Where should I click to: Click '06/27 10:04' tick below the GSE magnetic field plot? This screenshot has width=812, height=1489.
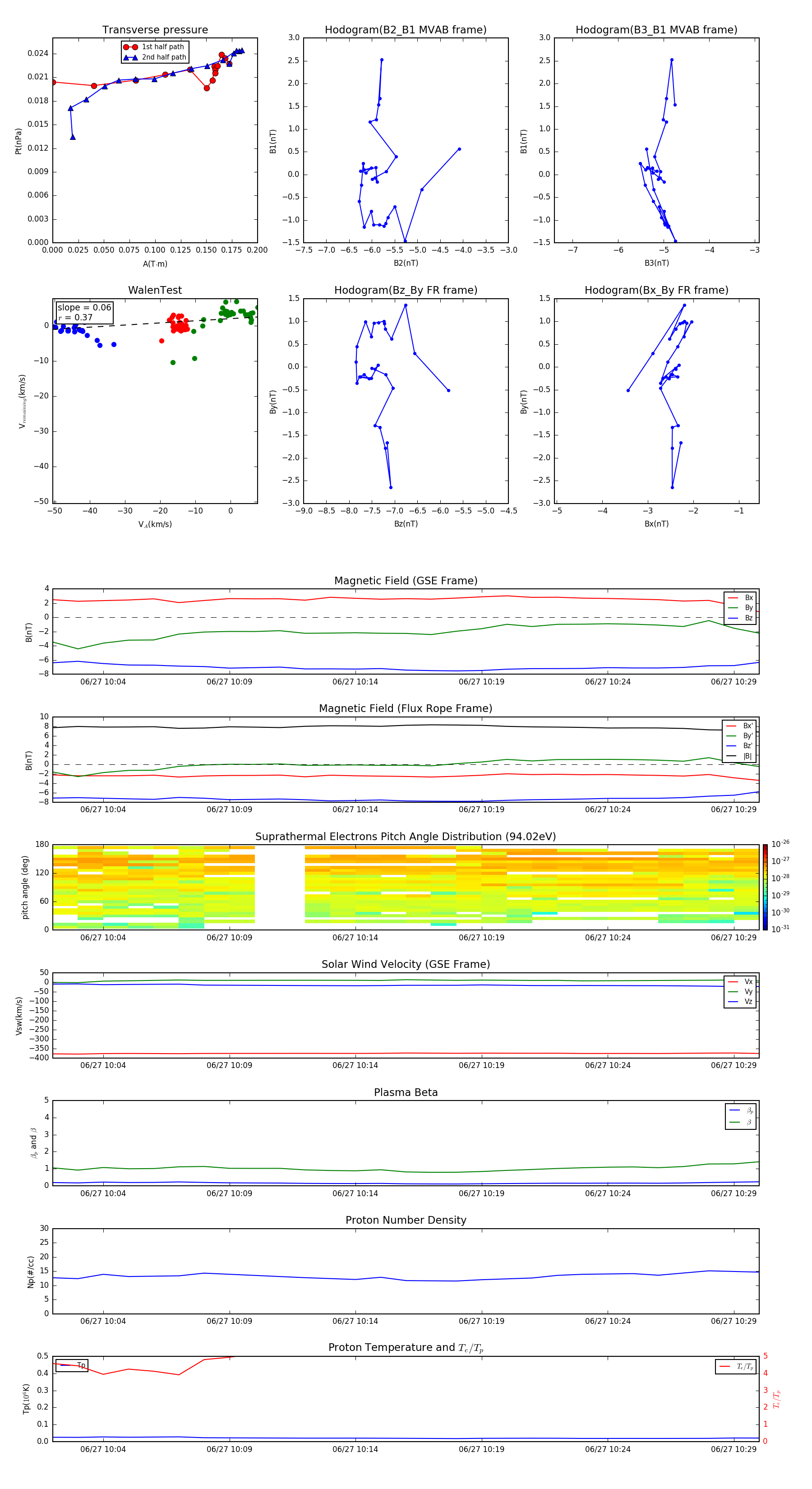(103, 682)
